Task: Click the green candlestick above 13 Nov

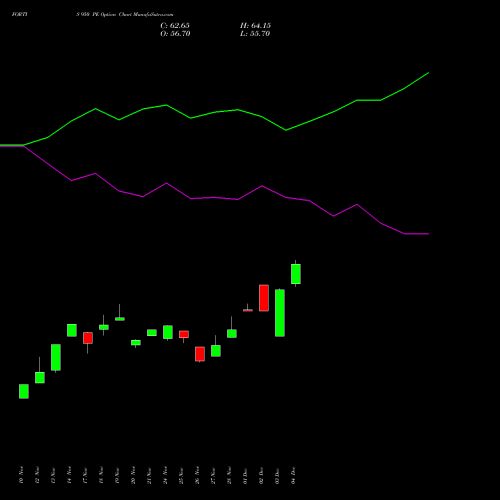Action: pyautogui.click(x=56, y=357)
